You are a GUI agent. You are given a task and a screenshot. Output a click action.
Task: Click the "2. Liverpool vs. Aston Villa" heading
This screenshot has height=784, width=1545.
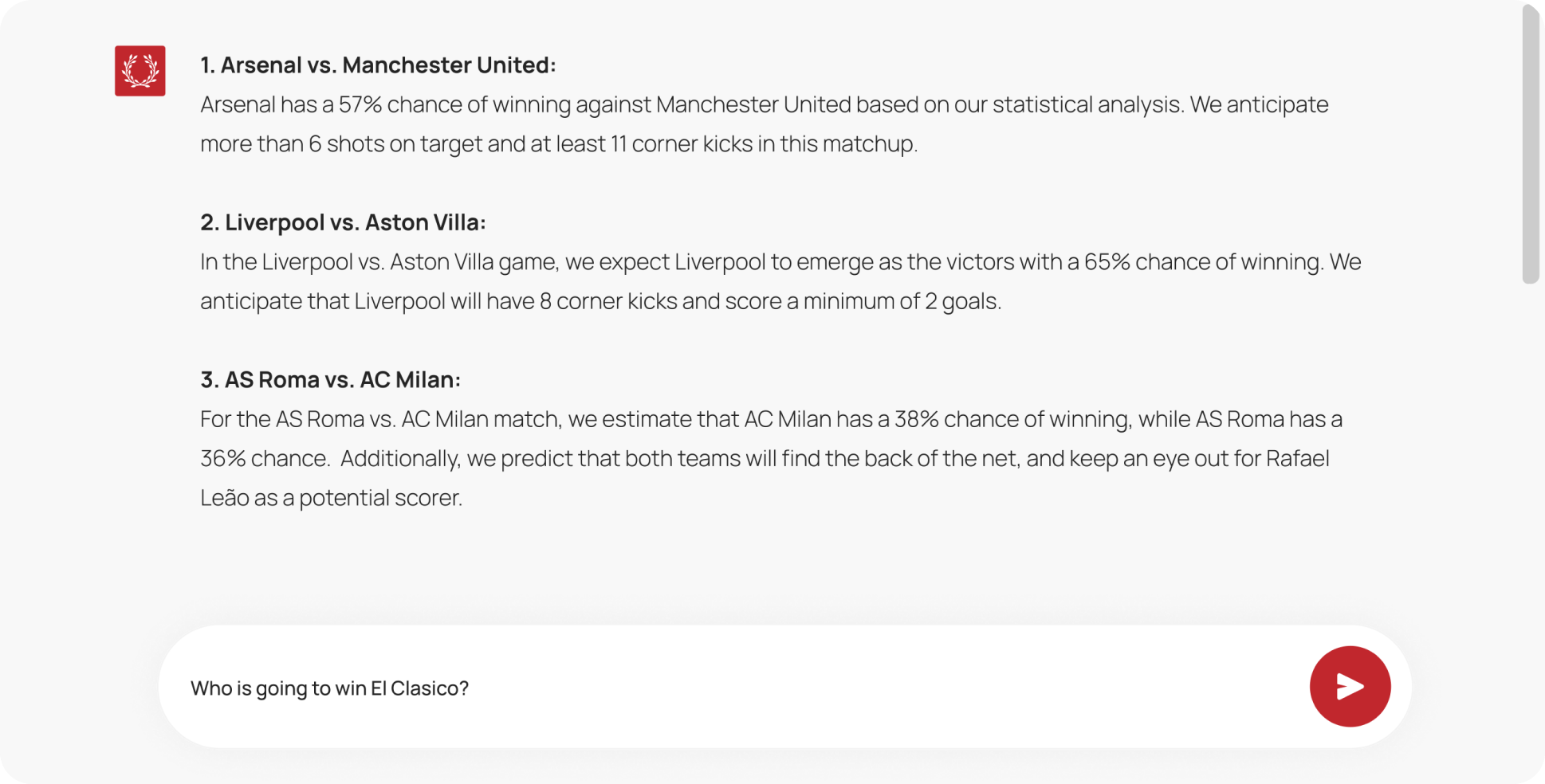click(x=343, y=222)
